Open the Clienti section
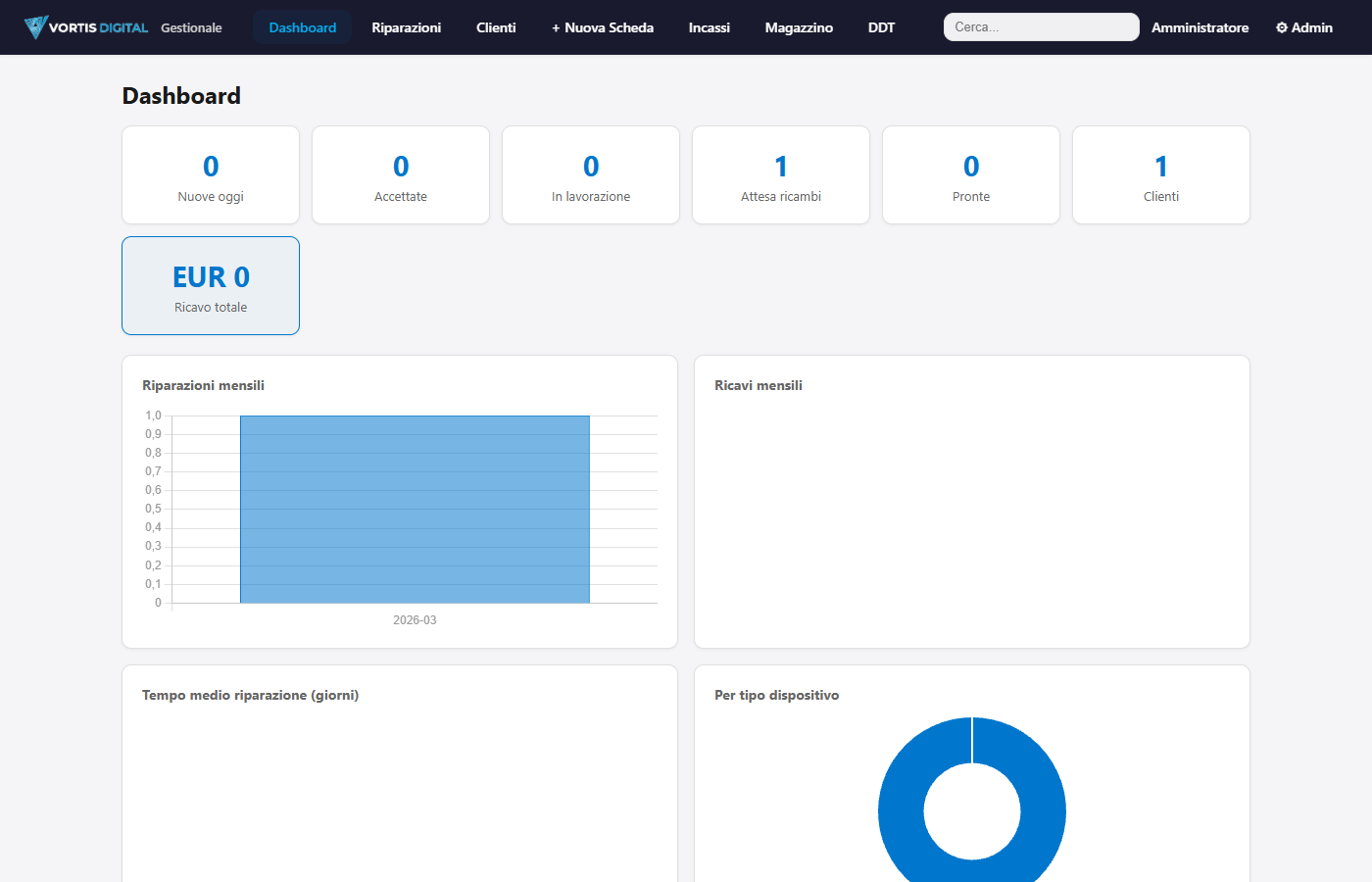 (496, 27)
